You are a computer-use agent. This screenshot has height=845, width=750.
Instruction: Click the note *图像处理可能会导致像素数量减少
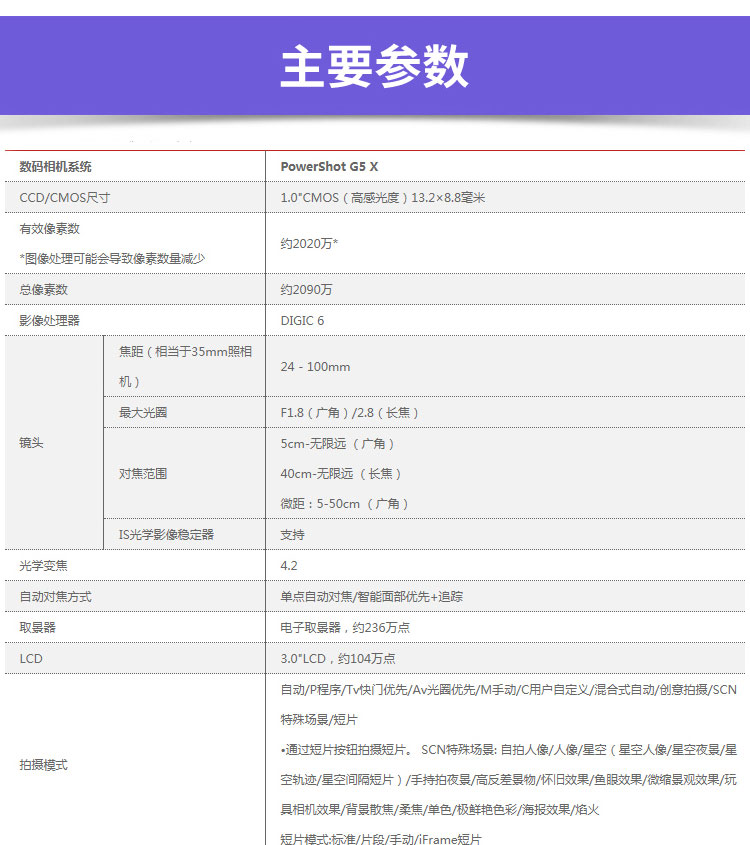click(112, 259)
